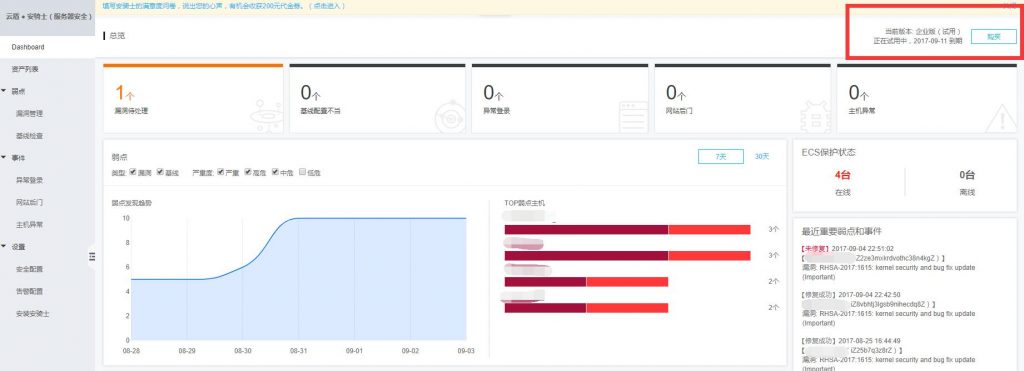
Task: Open the satisfaction survey 点击进入 link
Action: click(328, 6)
